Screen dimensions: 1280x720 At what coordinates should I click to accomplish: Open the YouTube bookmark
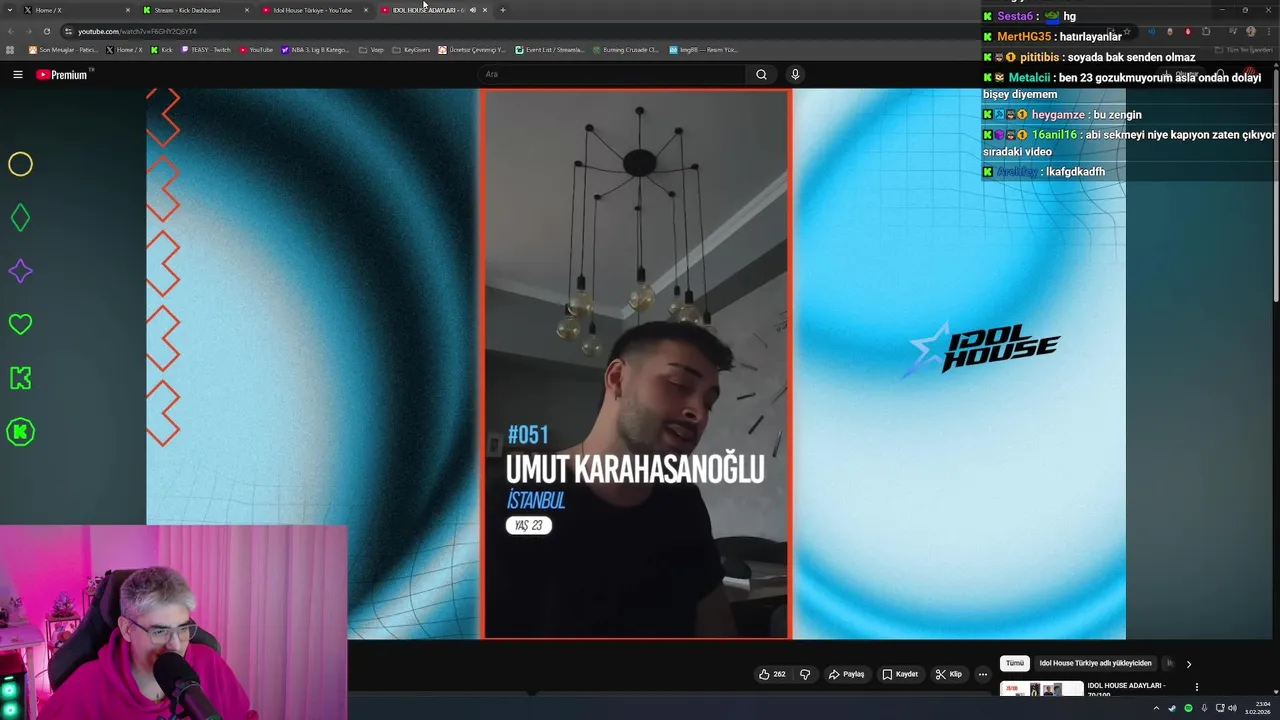coord(256,50)
